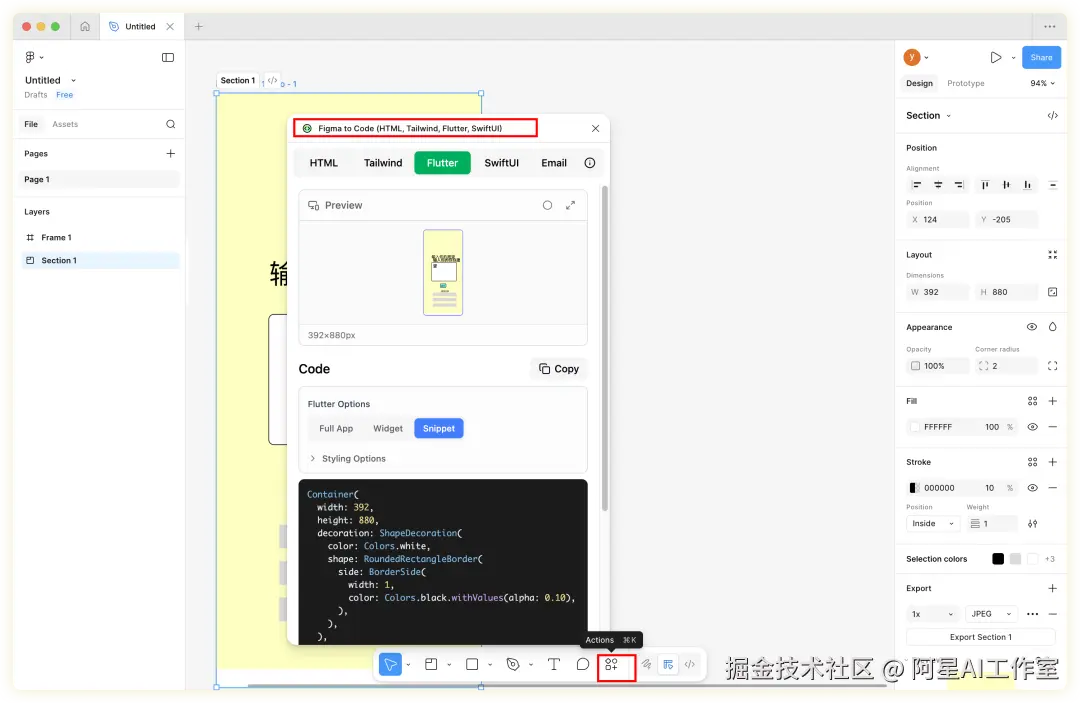The width and height of the screenshot is (1080, 703).
Task: Open Figma main menu logo
Action: 30,57
